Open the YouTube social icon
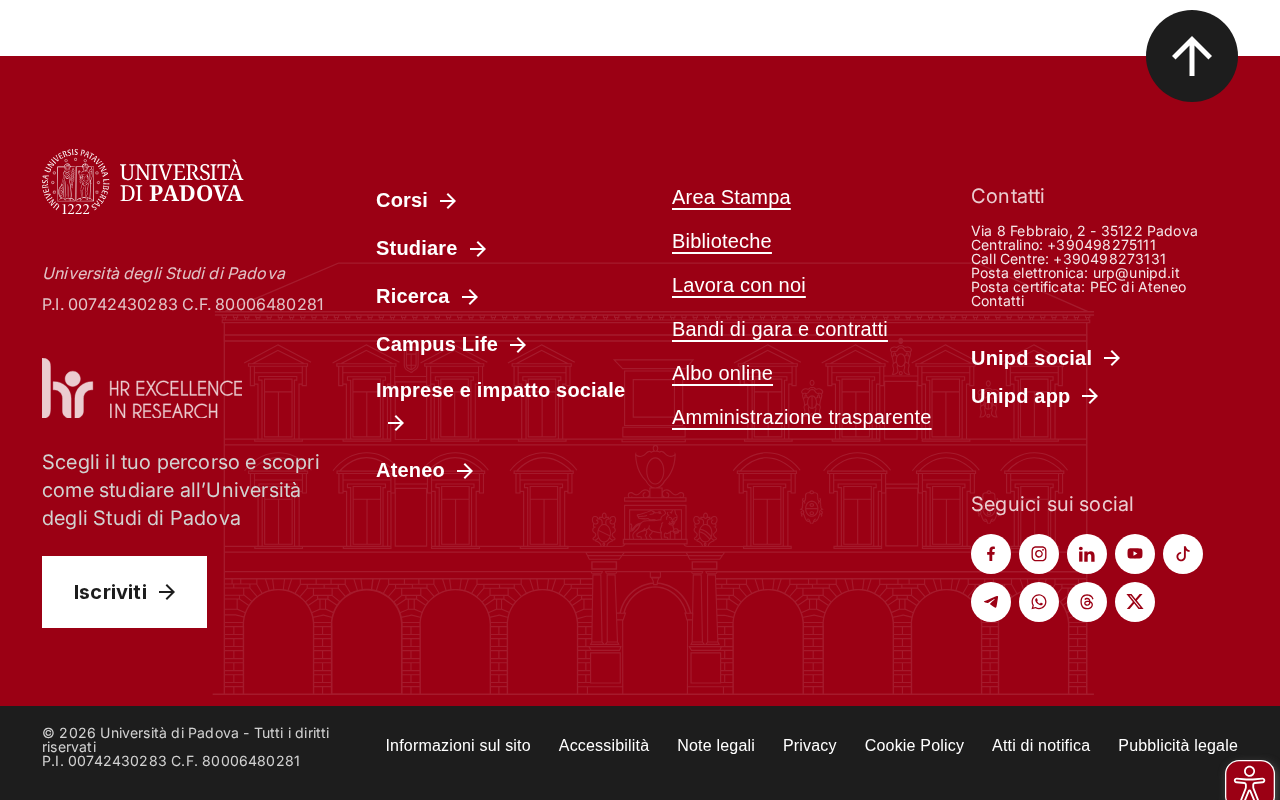1280x800 pixels. 1135,554
